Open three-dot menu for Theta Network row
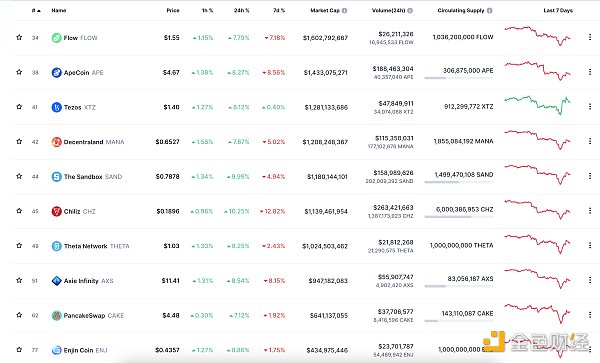The height and width of the screenshot is (363, 600). coord(590,245)
